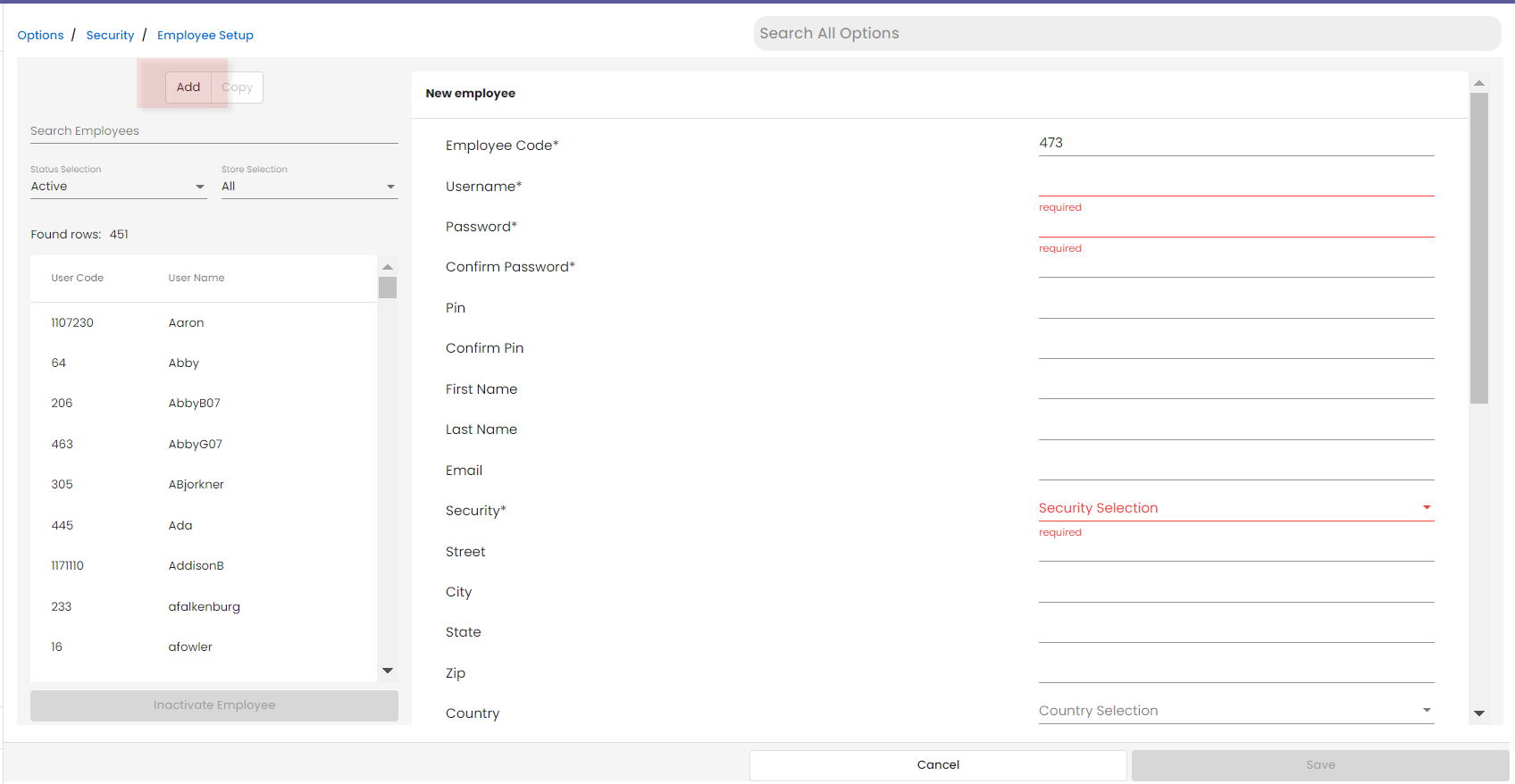Viewport: 1515px width, 784px height.
Task: Click user code 1107230
Action: pyautogui.click(x=72, y=323)
